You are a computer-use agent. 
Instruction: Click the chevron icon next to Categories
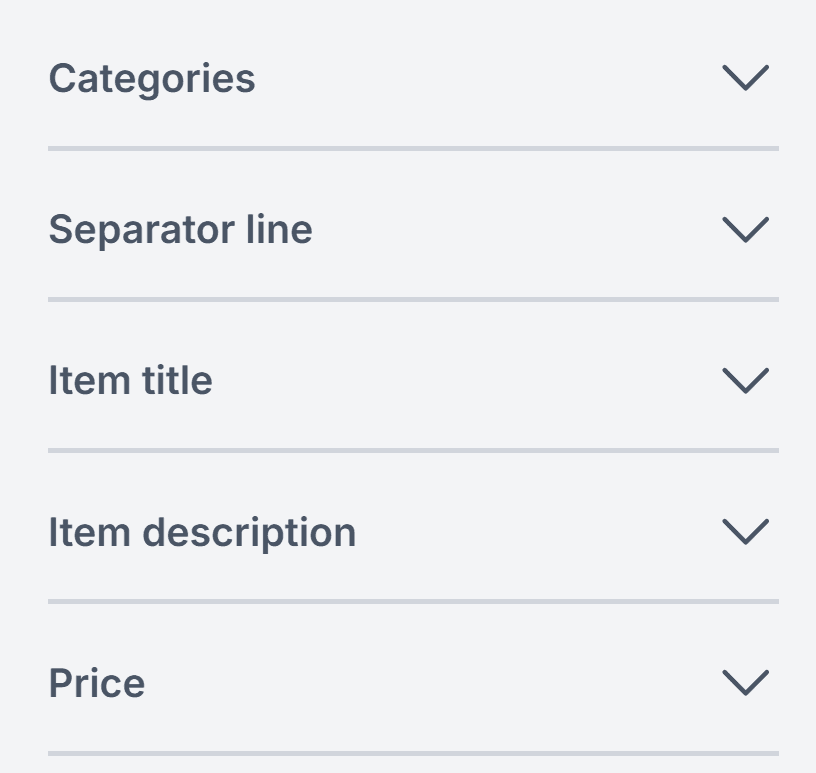(745, 78)
